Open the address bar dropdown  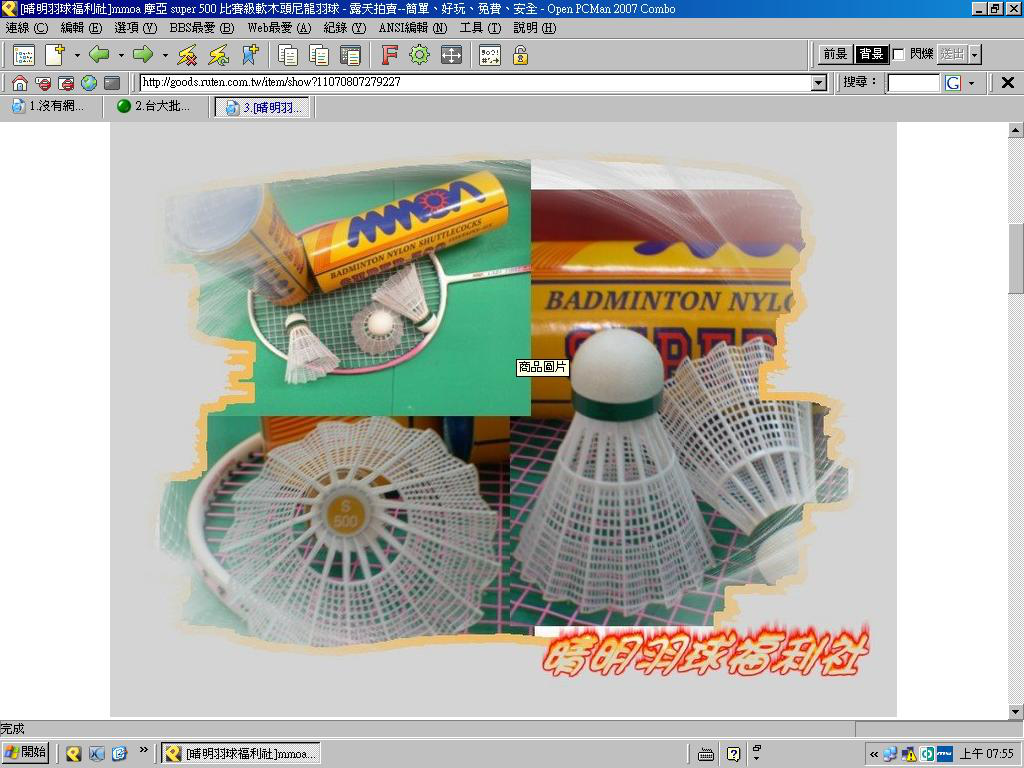pyautogui.click(x=819, y=83)
